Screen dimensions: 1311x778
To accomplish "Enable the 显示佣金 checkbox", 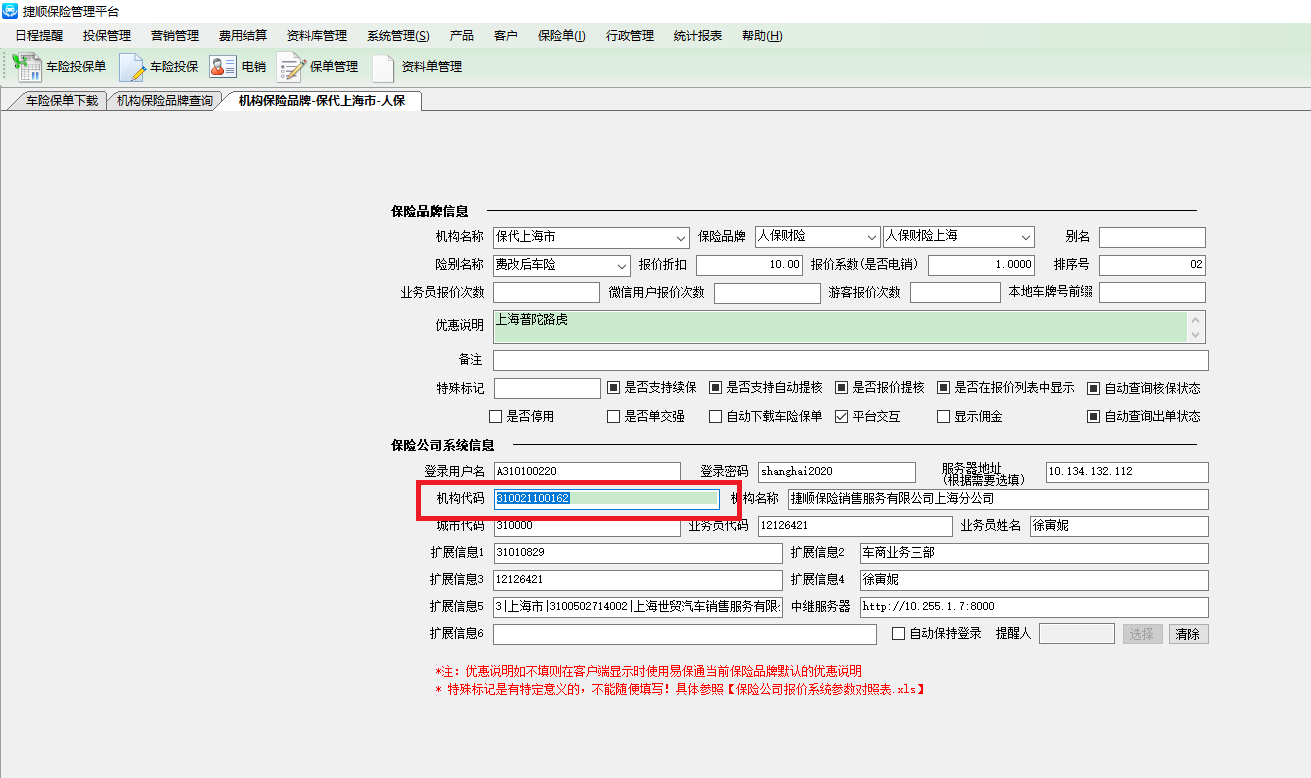I will coord(943,416).
